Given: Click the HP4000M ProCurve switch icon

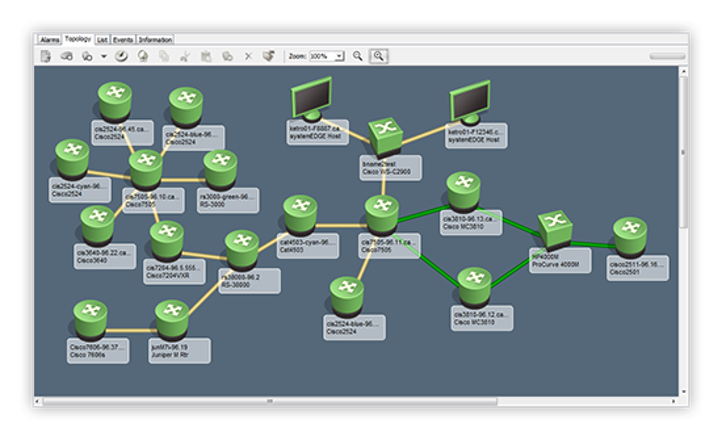Looking at the screenshot, I should (553, 228).
